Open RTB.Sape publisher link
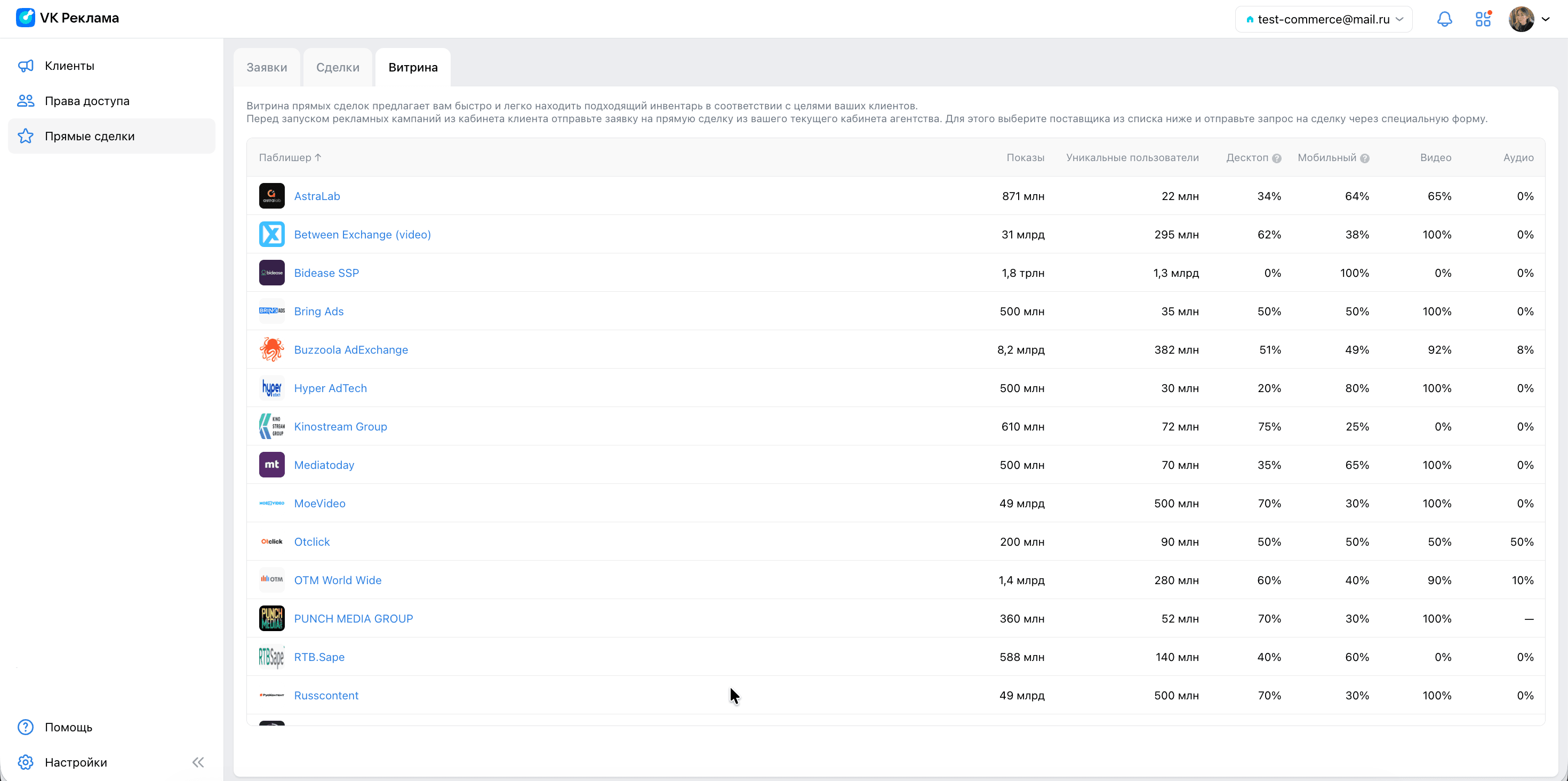 (x=319, y=656)
